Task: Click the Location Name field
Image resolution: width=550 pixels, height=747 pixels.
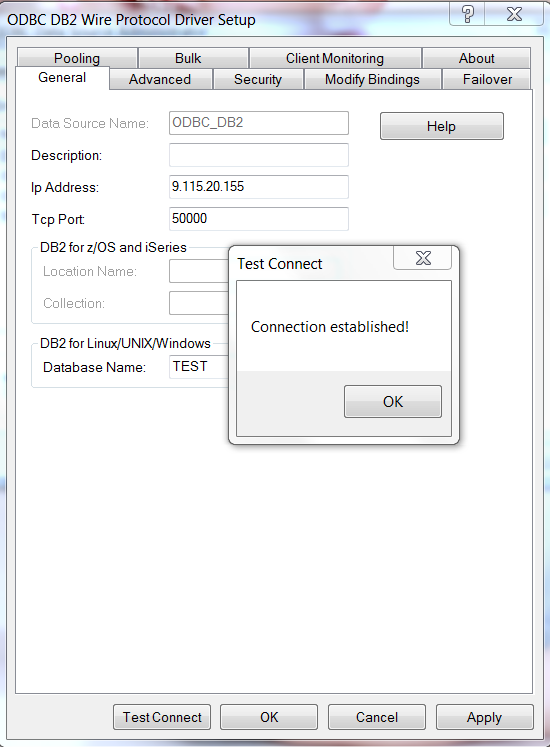Action: coord(199,271)
